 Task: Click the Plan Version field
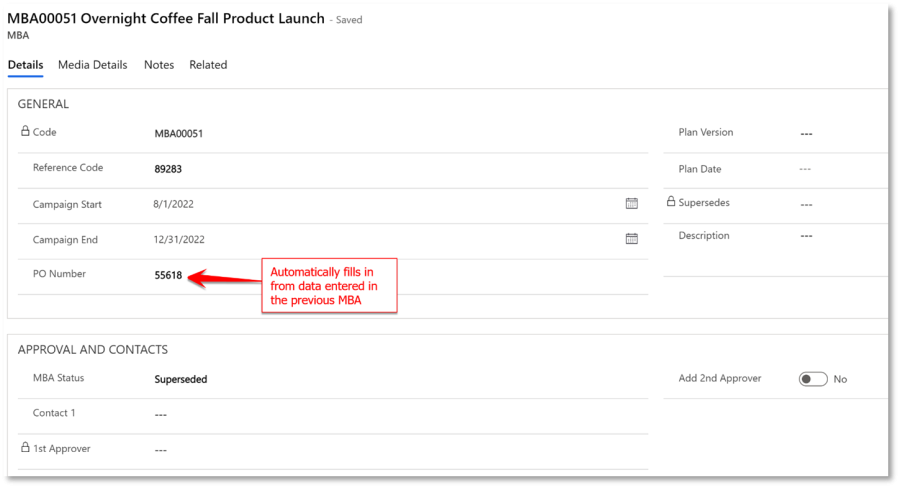(806, 133)
